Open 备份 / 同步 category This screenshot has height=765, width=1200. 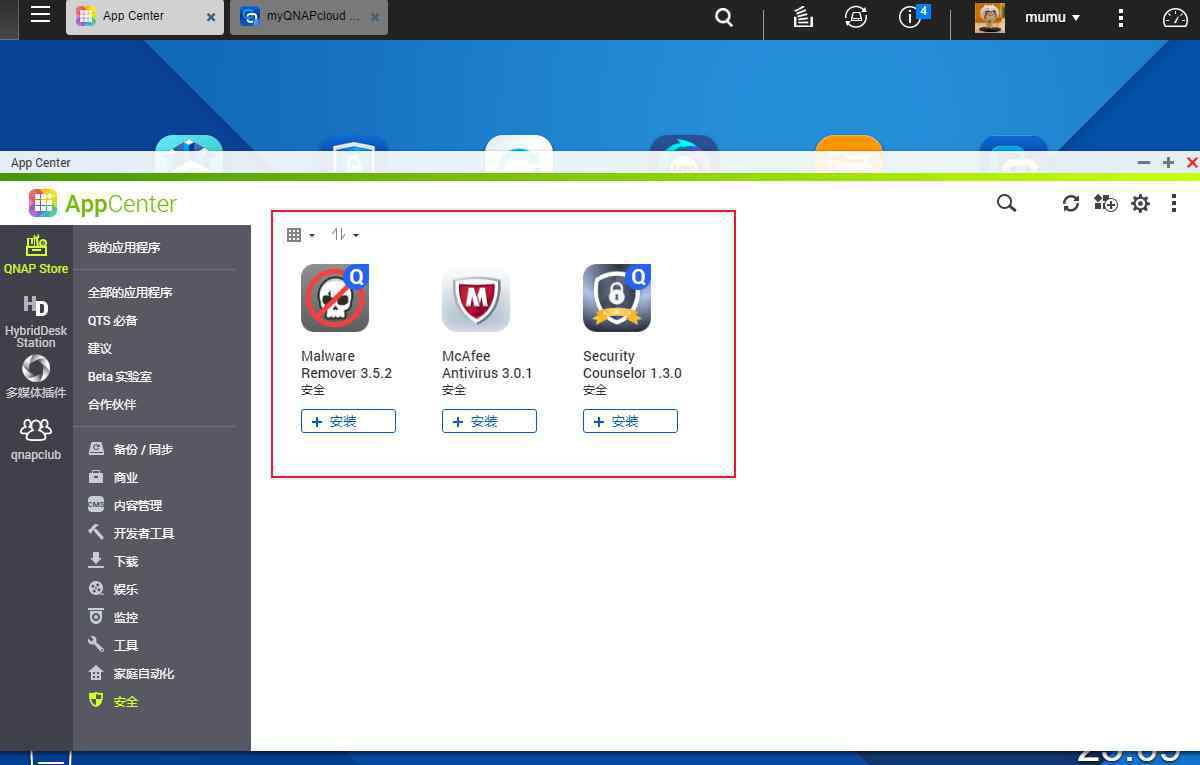pos(131,449)
